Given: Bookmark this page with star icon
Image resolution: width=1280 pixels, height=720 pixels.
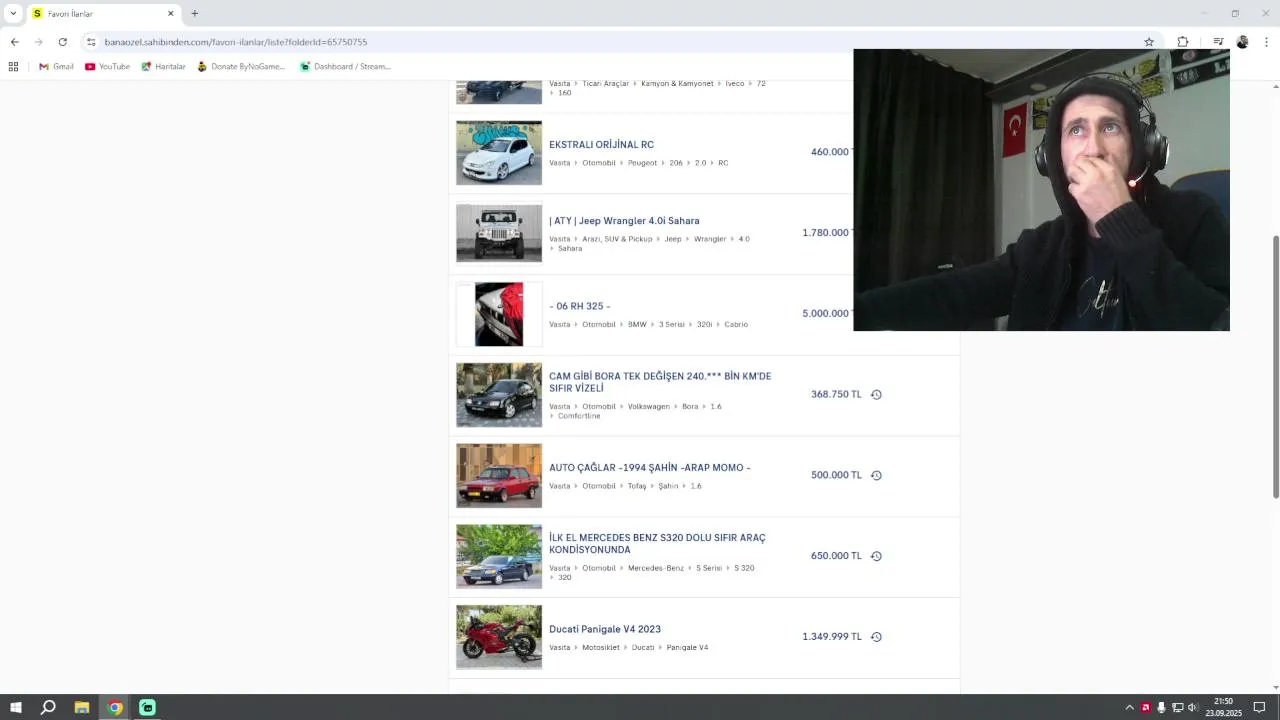Looking at the screenshot, I should (x=1149, y=42).
